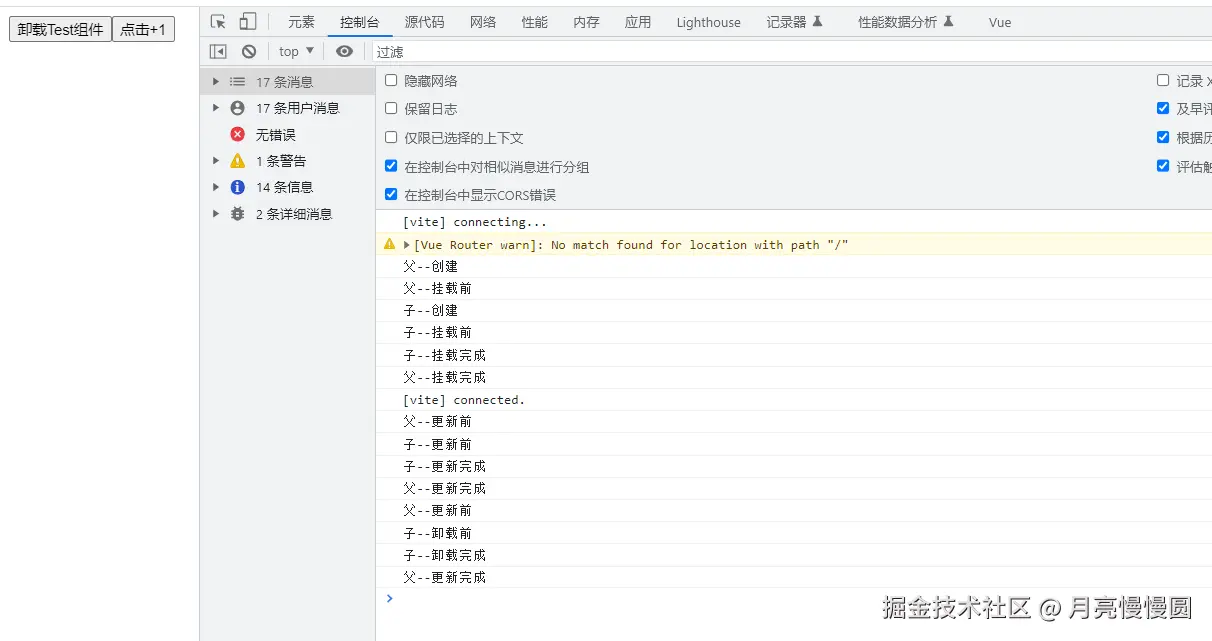1212x641 pixels.
Task: Click the [vite] connected. log line
Action: 794,399
